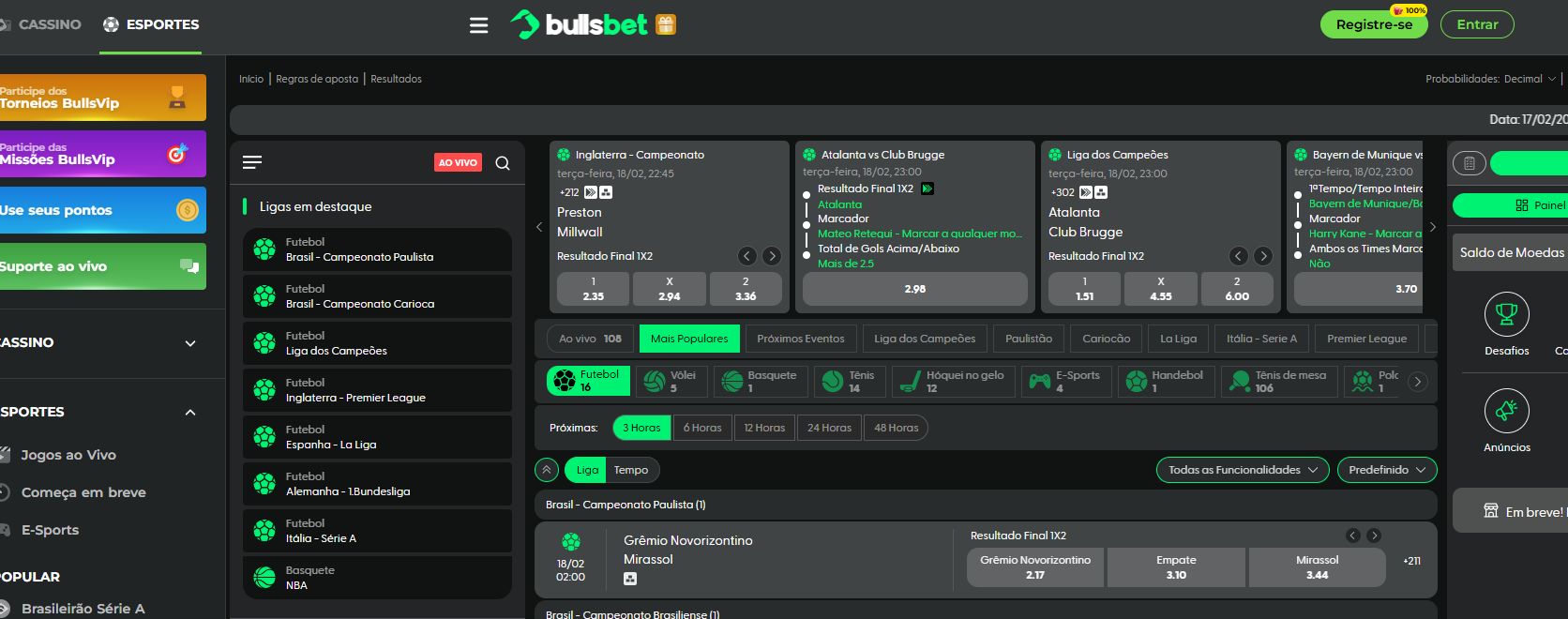Select the Futebol 16 sport filter

click(588, 381)
